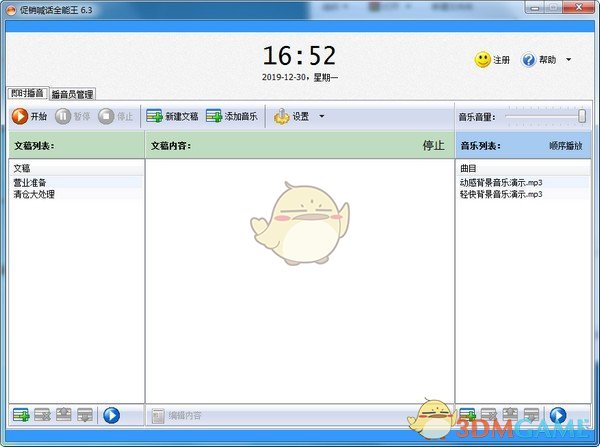Select 动感背景音乐演示.mp3 track
The height and width of the screenshot is (447, 600).
pos(523,183)
